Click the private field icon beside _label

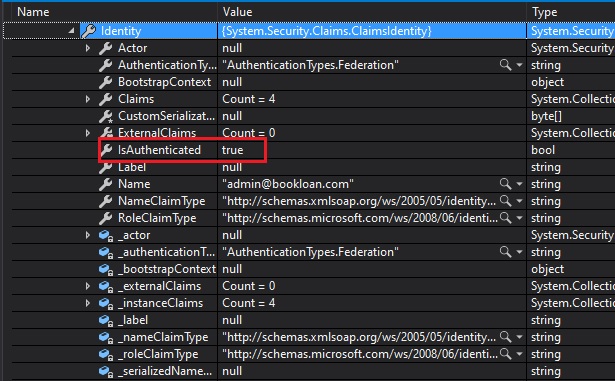coord(106,320)
